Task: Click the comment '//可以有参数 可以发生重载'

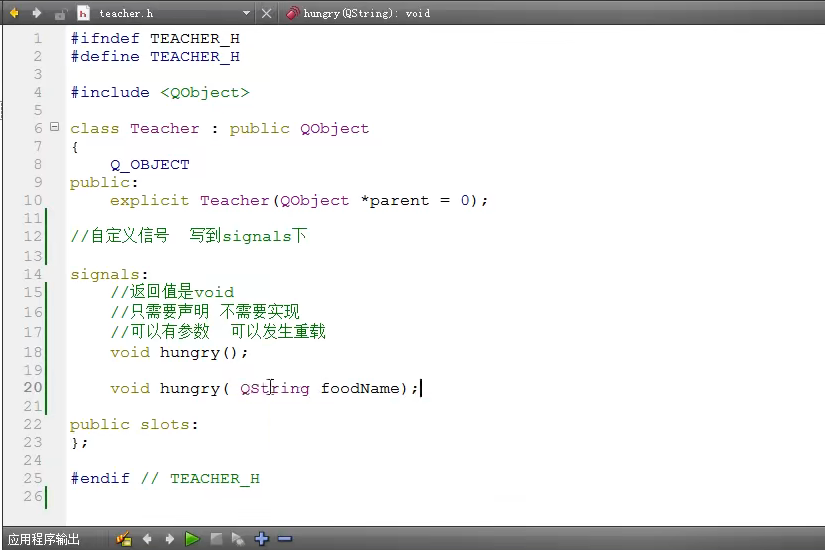Action: tap(218, 332)
